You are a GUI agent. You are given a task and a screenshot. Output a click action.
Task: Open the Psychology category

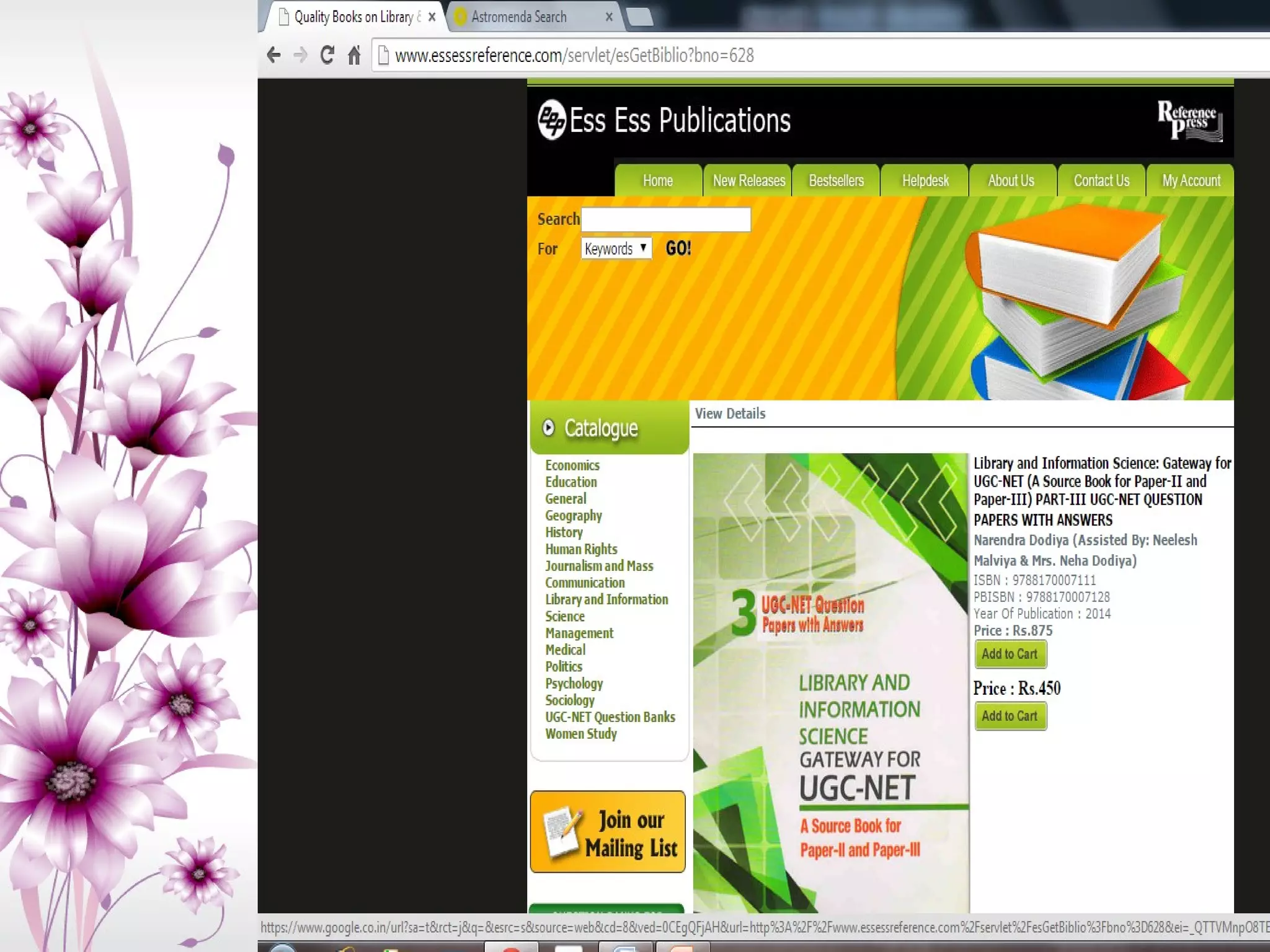(x=574, y=683)
